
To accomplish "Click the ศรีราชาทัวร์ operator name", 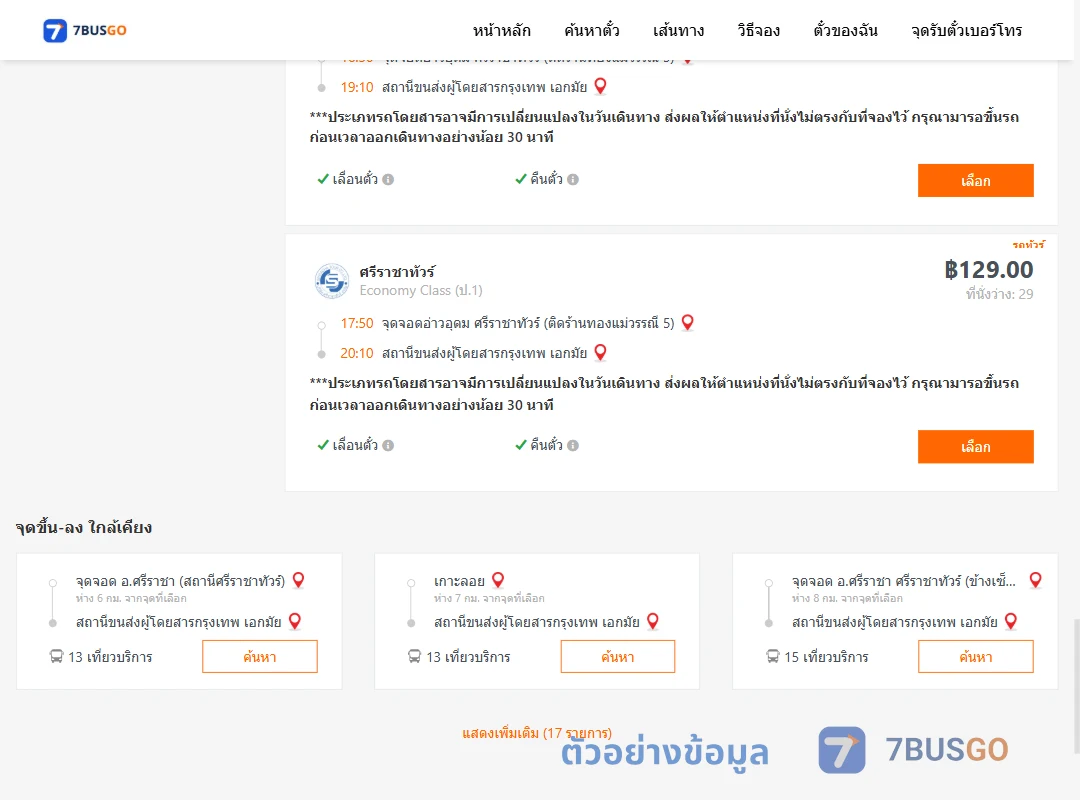I will (397, 271).
